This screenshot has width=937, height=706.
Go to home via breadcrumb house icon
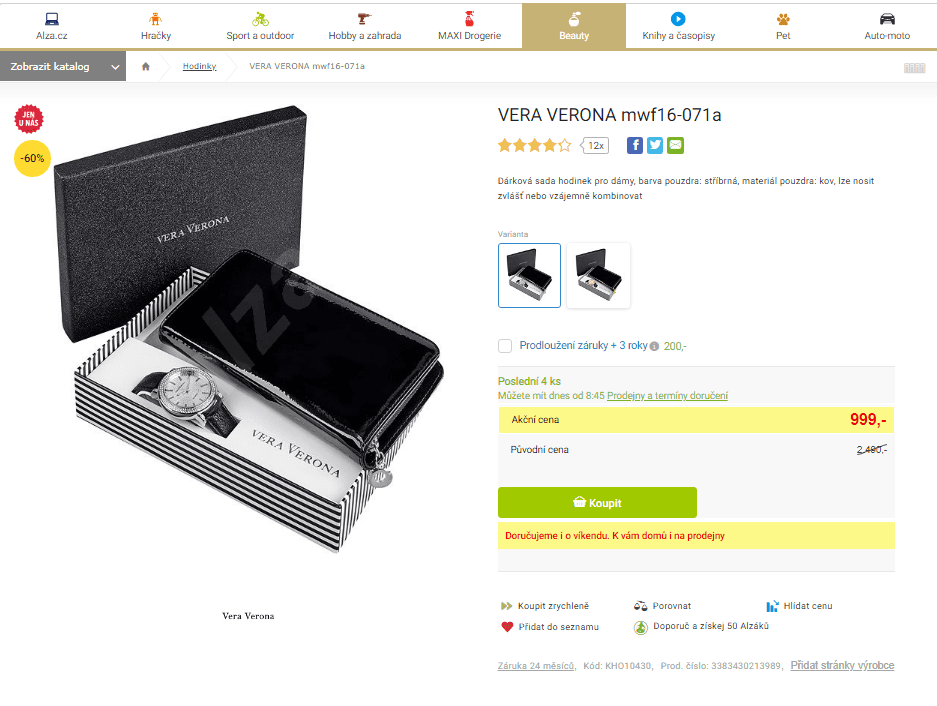pyautogui.click(x=145, y=66)
